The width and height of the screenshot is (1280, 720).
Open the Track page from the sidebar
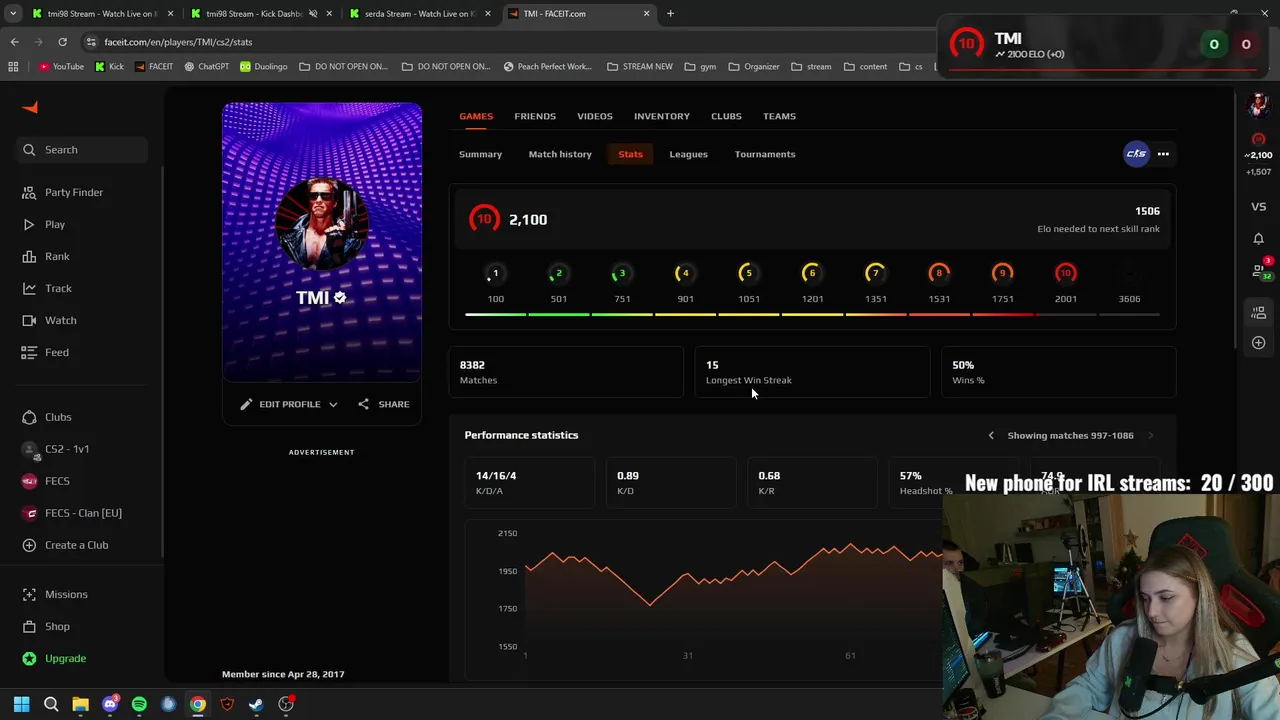pos(58,288)
